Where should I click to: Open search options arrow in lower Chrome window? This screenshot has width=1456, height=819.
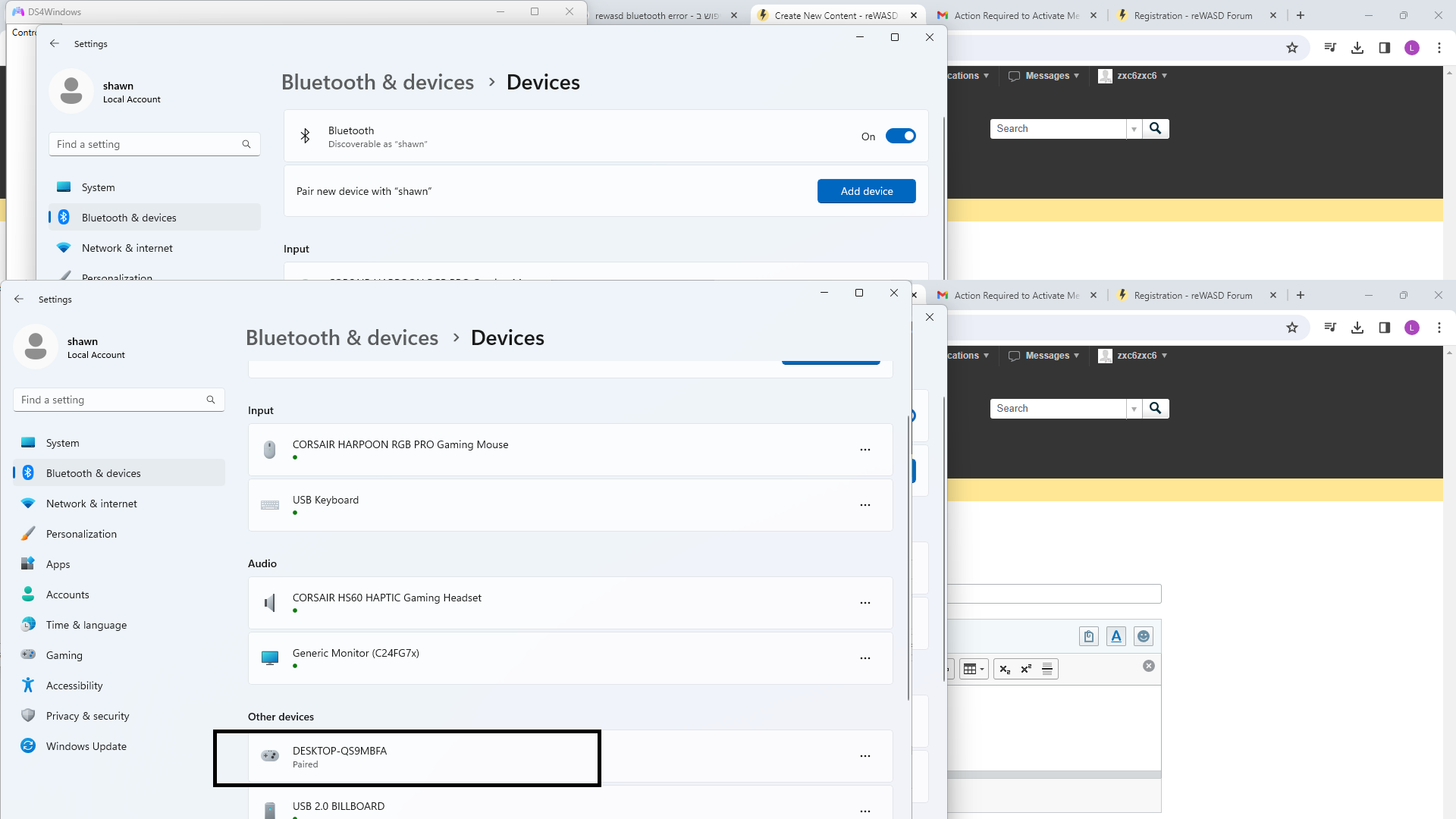[x=1134, y=409]
